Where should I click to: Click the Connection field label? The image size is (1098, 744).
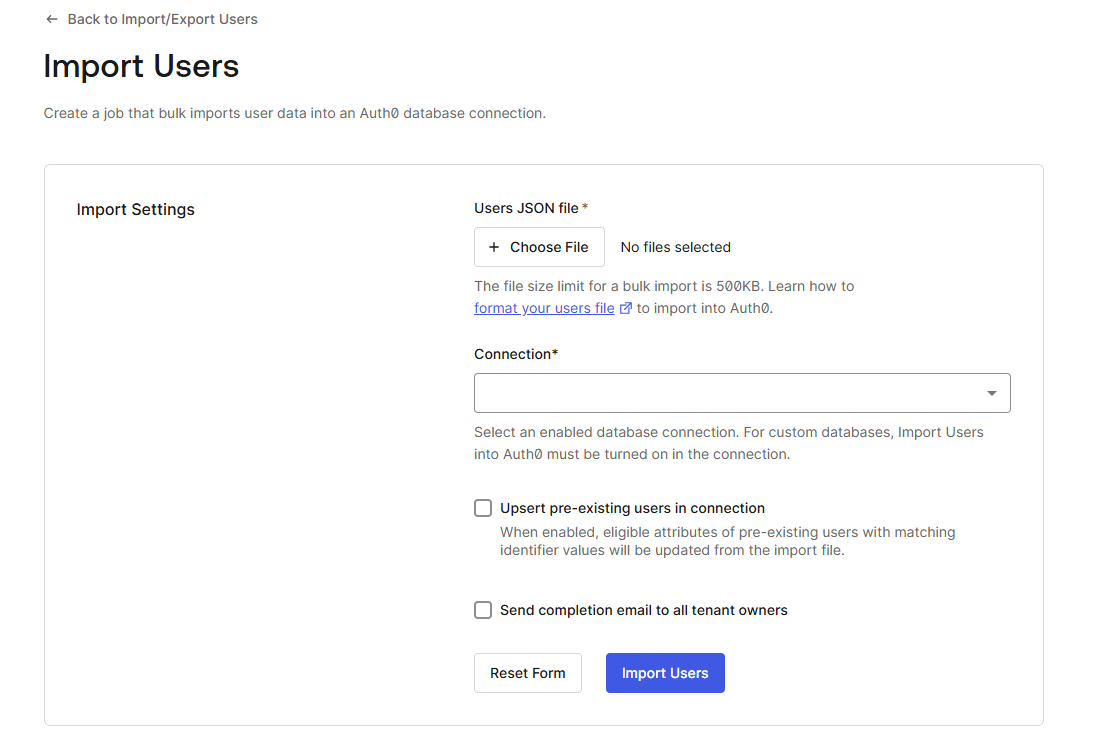point(514,354)
